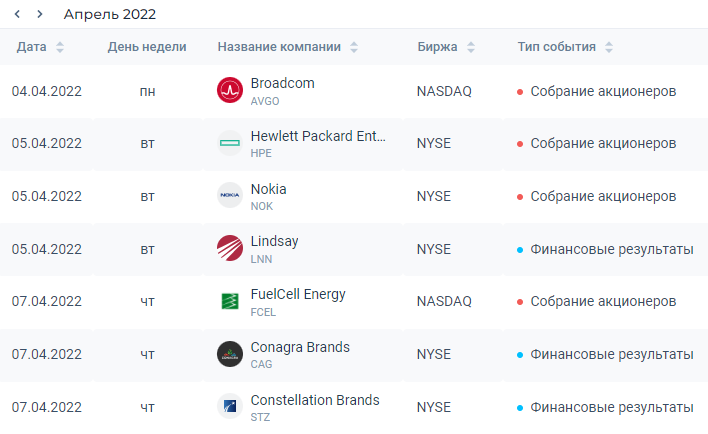The height and width of the screenshot is (434, 708).
Task: Click the Nokia company logo
Action: click(x=230, y=195)
